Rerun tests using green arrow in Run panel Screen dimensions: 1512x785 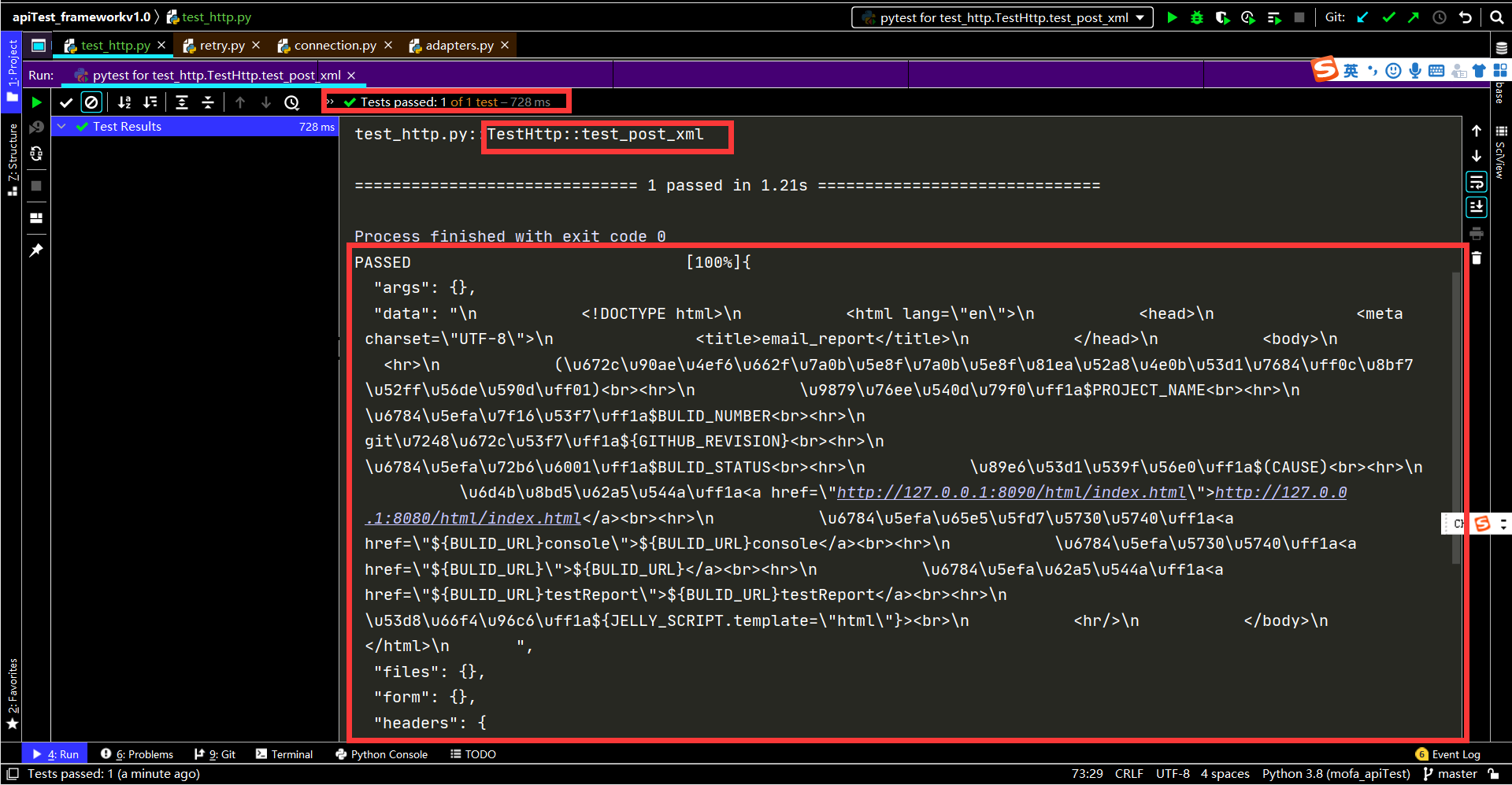point(36,102)
